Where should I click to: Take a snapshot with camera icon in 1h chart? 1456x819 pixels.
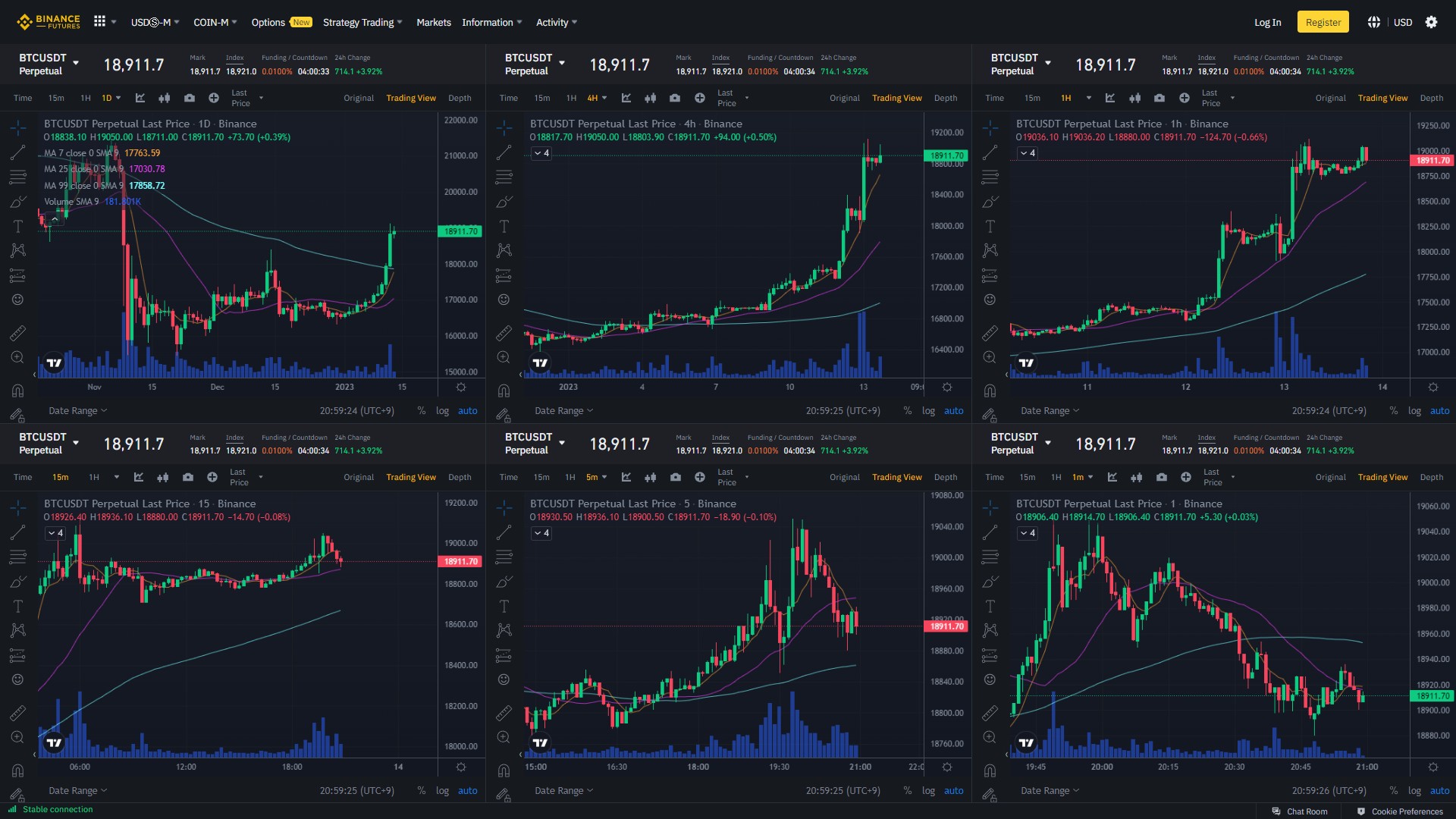(1159, 98)
